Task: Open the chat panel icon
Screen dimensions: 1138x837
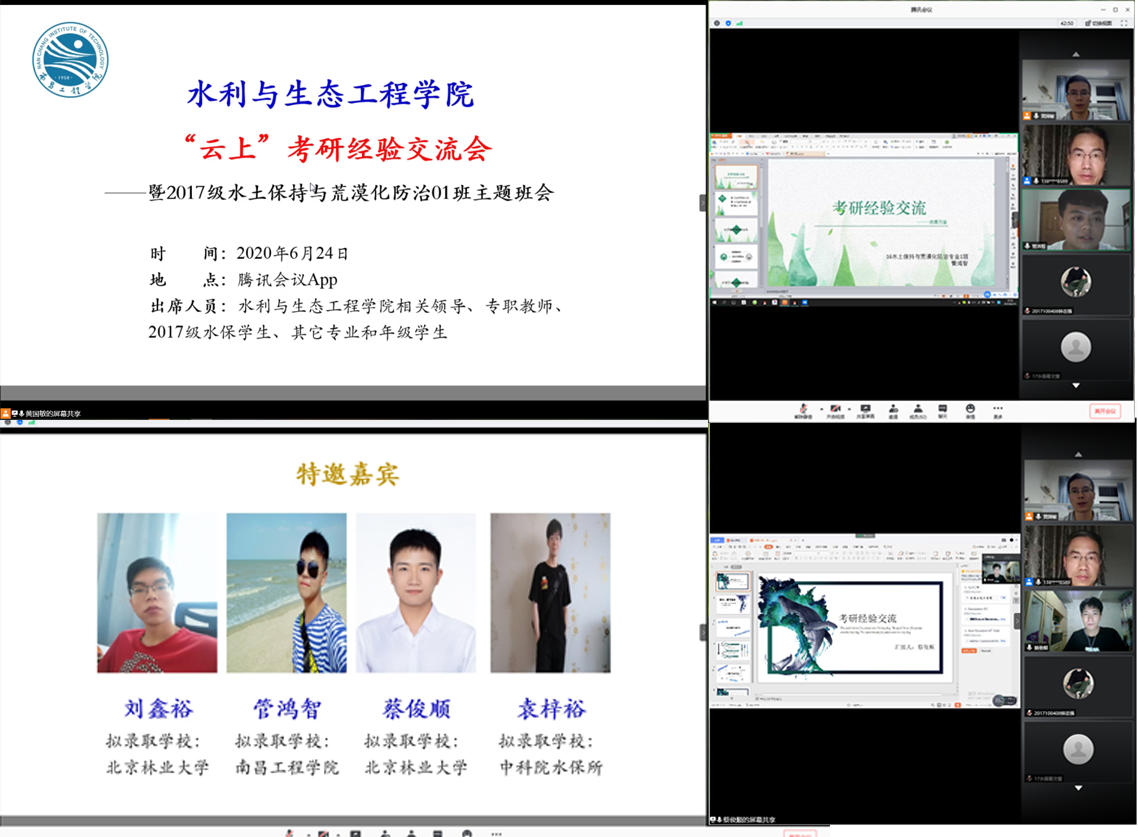Action: pos(943,410)
